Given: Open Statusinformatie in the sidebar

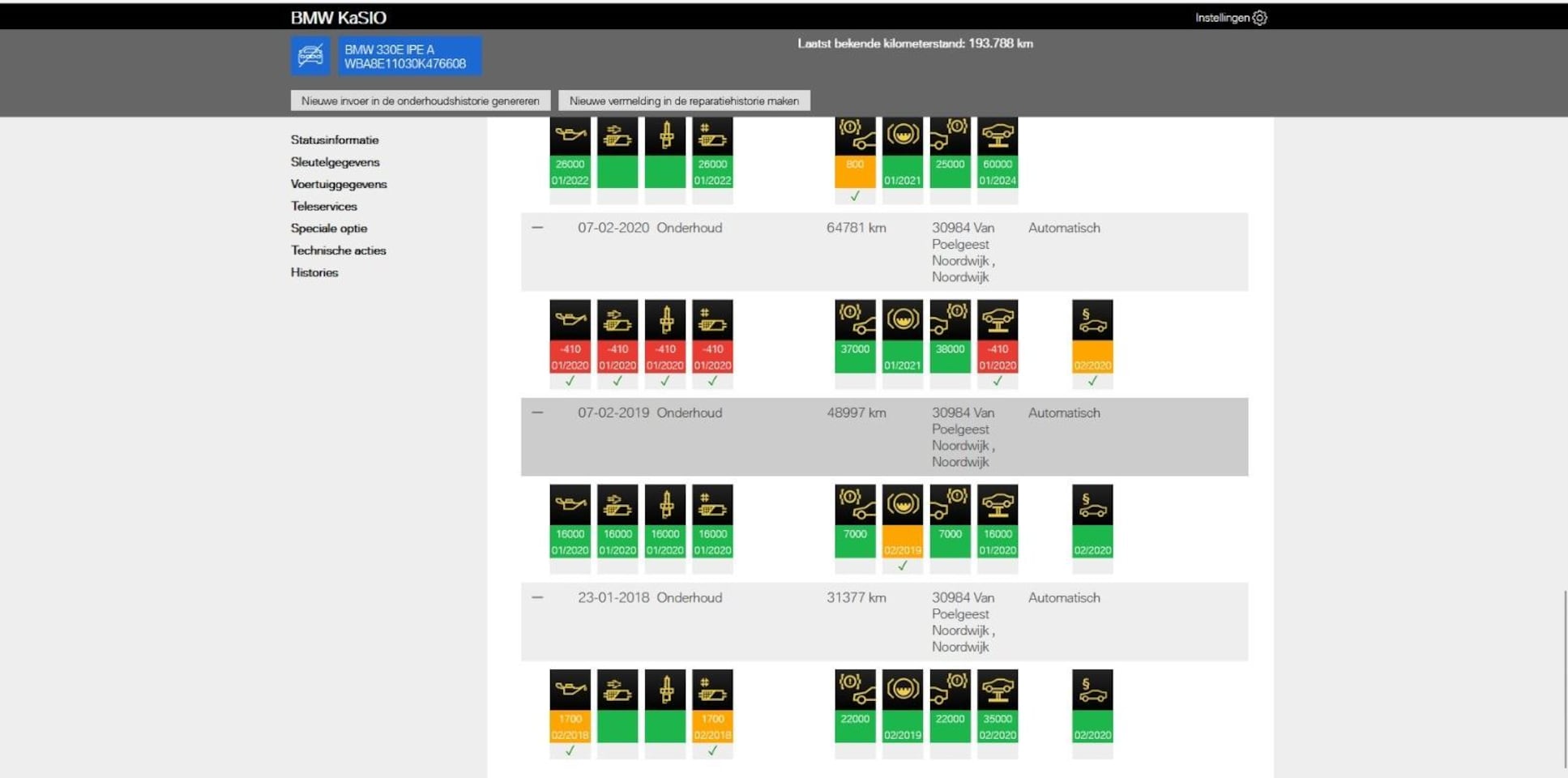Looking at the screenshot, I should [335, 139].
